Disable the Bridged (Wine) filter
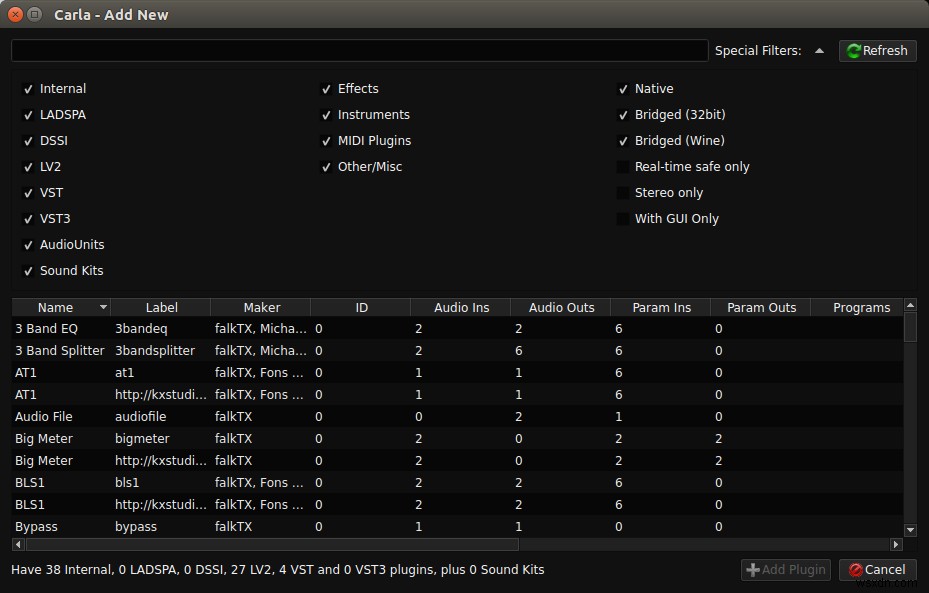Viewport: 929px width, 593px height. (623, 140)
